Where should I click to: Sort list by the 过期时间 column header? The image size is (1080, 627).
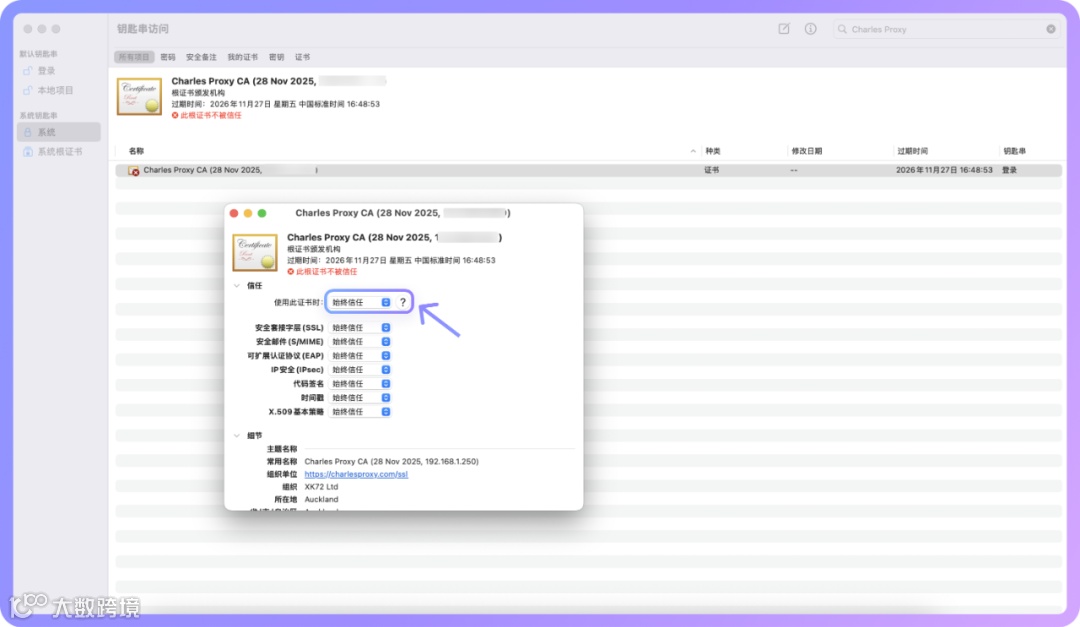click(913, 151)
